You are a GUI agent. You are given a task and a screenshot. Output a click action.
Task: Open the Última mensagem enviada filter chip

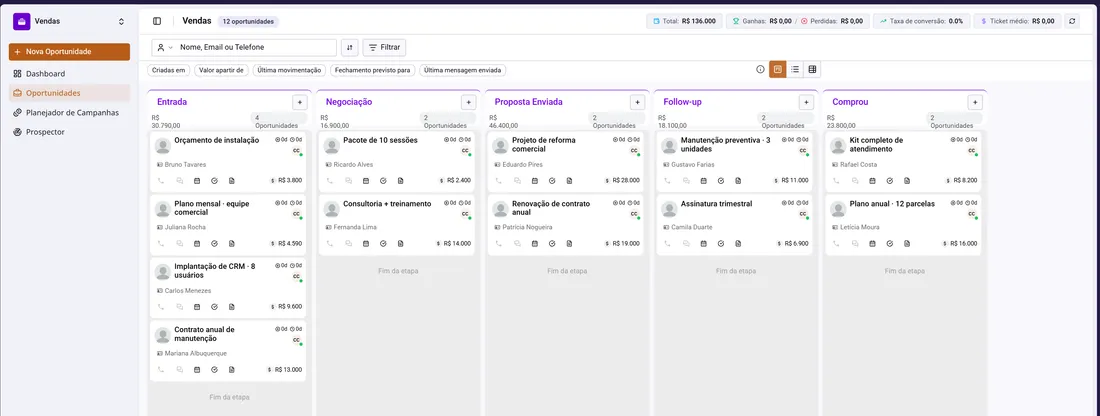[462, 70]
